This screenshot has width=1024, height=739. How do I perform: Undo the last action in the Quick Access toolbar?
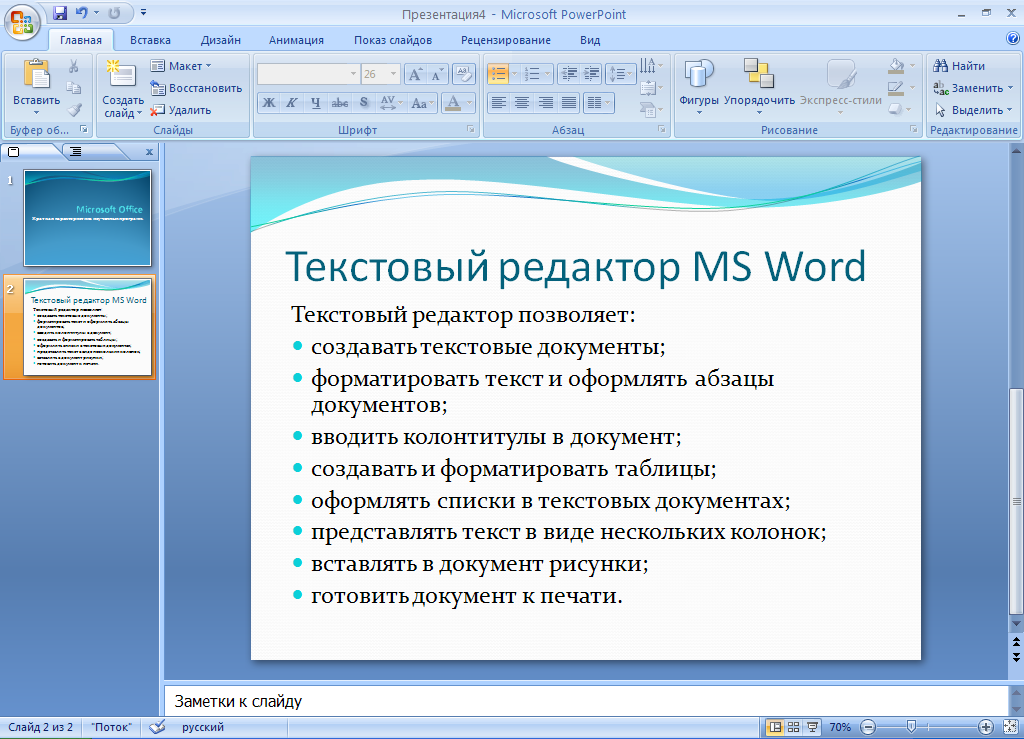point(82,12)
